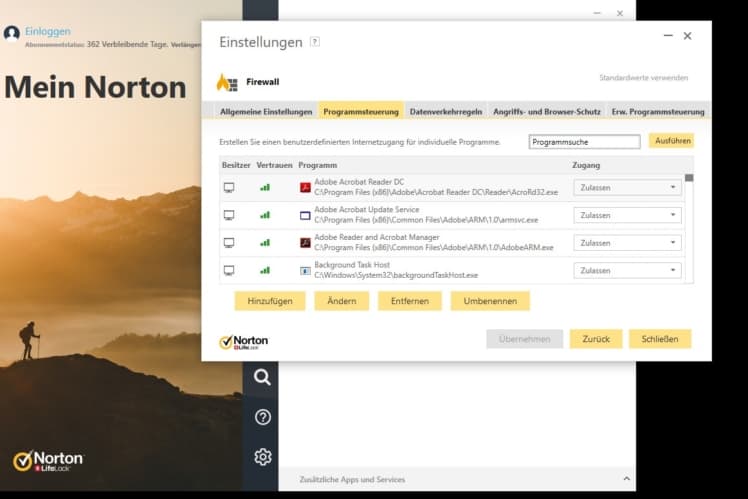Click Standardwerte verwenden link
Image resolution: width=748 pixels, height=499 pixels.
click(x=644, y=77)
